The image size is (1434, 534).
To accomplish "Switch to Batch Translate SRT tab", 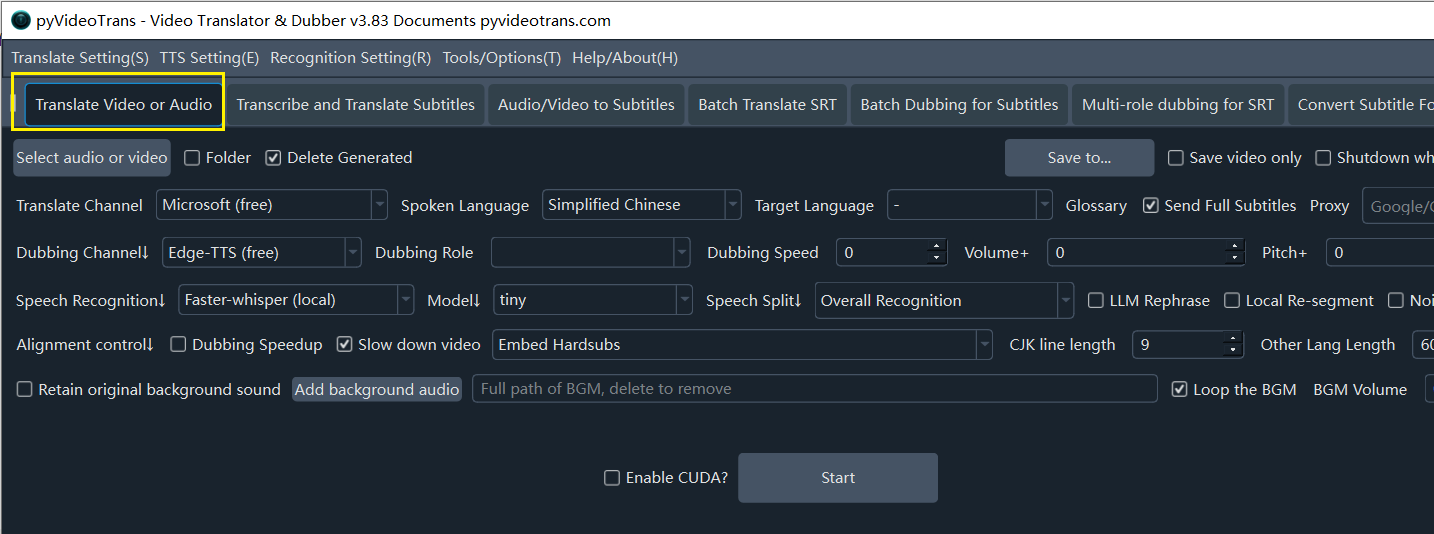I will click(x=767, y=105).
